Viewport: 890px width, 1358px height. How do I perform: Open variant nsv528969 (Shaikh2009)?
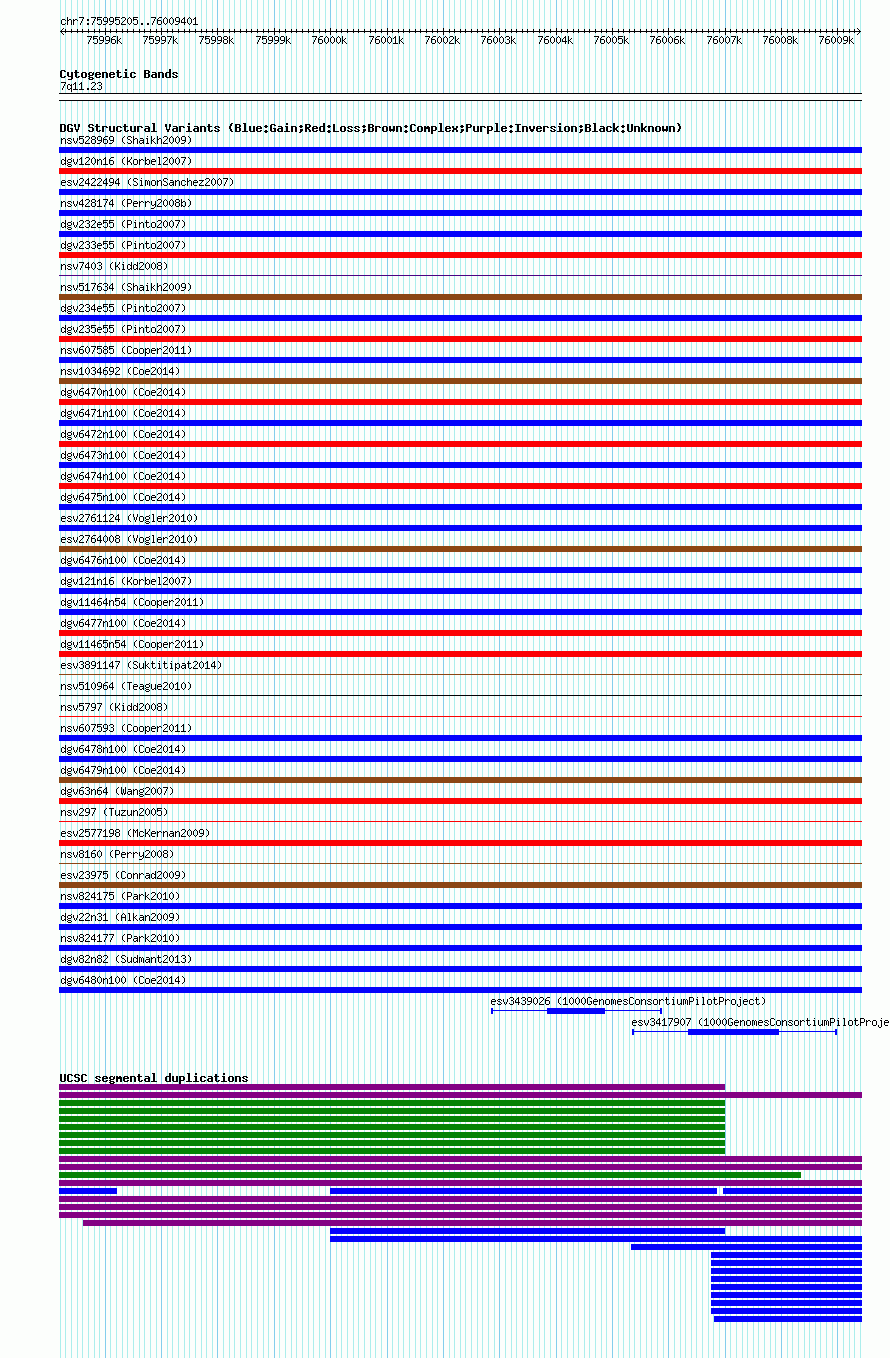coord(126,140)
